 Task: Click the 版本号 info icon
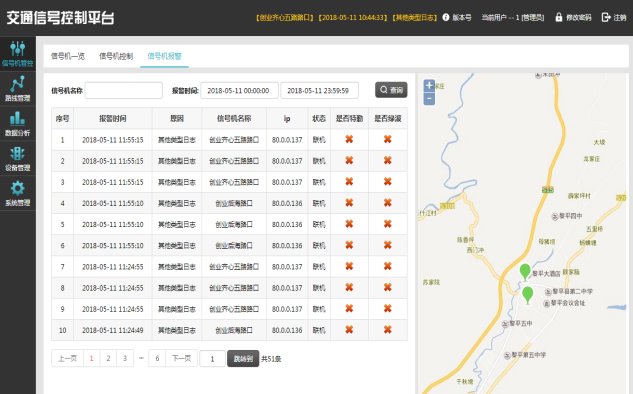[446, 17]
